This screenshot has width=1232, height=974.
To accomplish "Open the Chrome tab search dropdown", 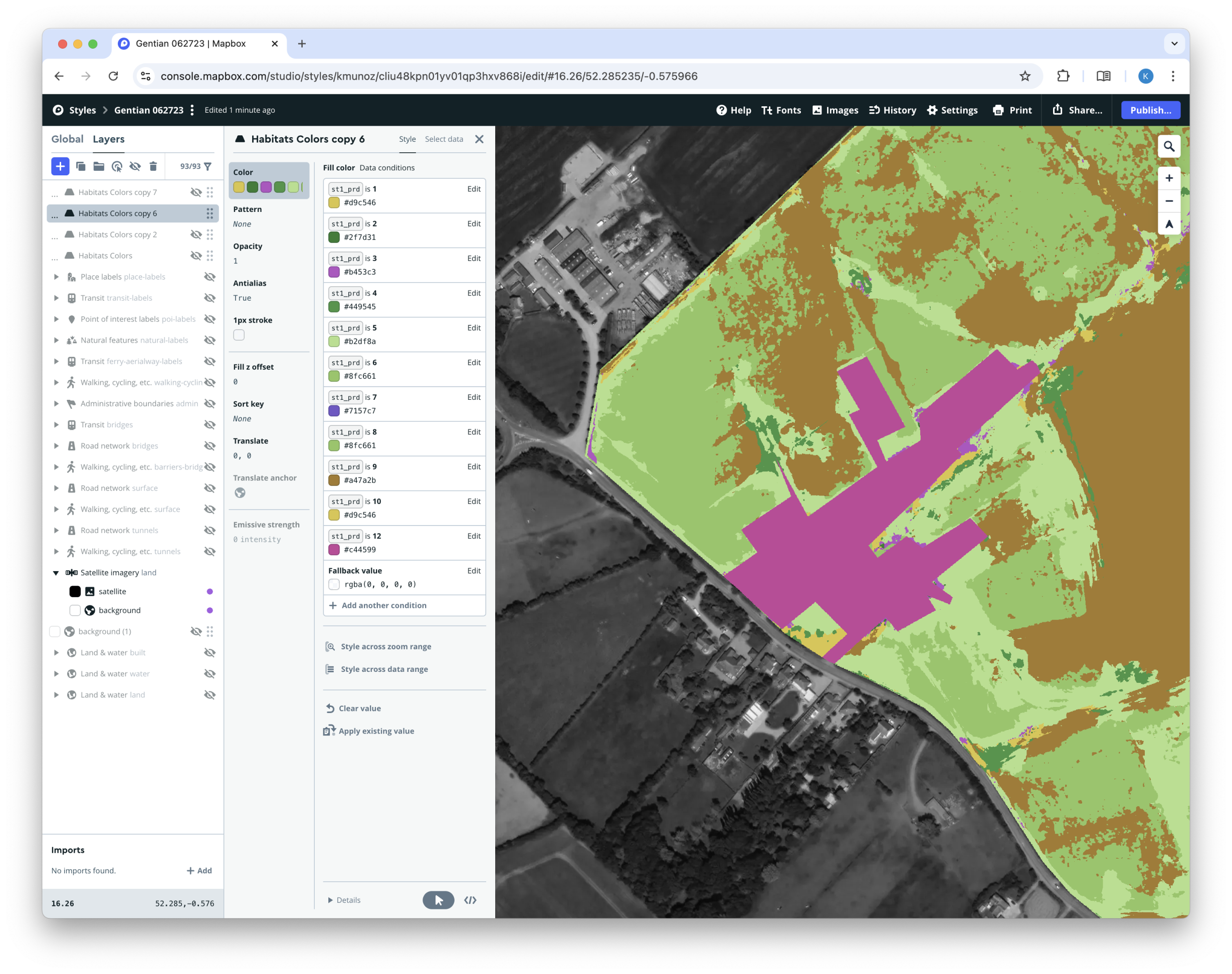I will pos(1174,44).
